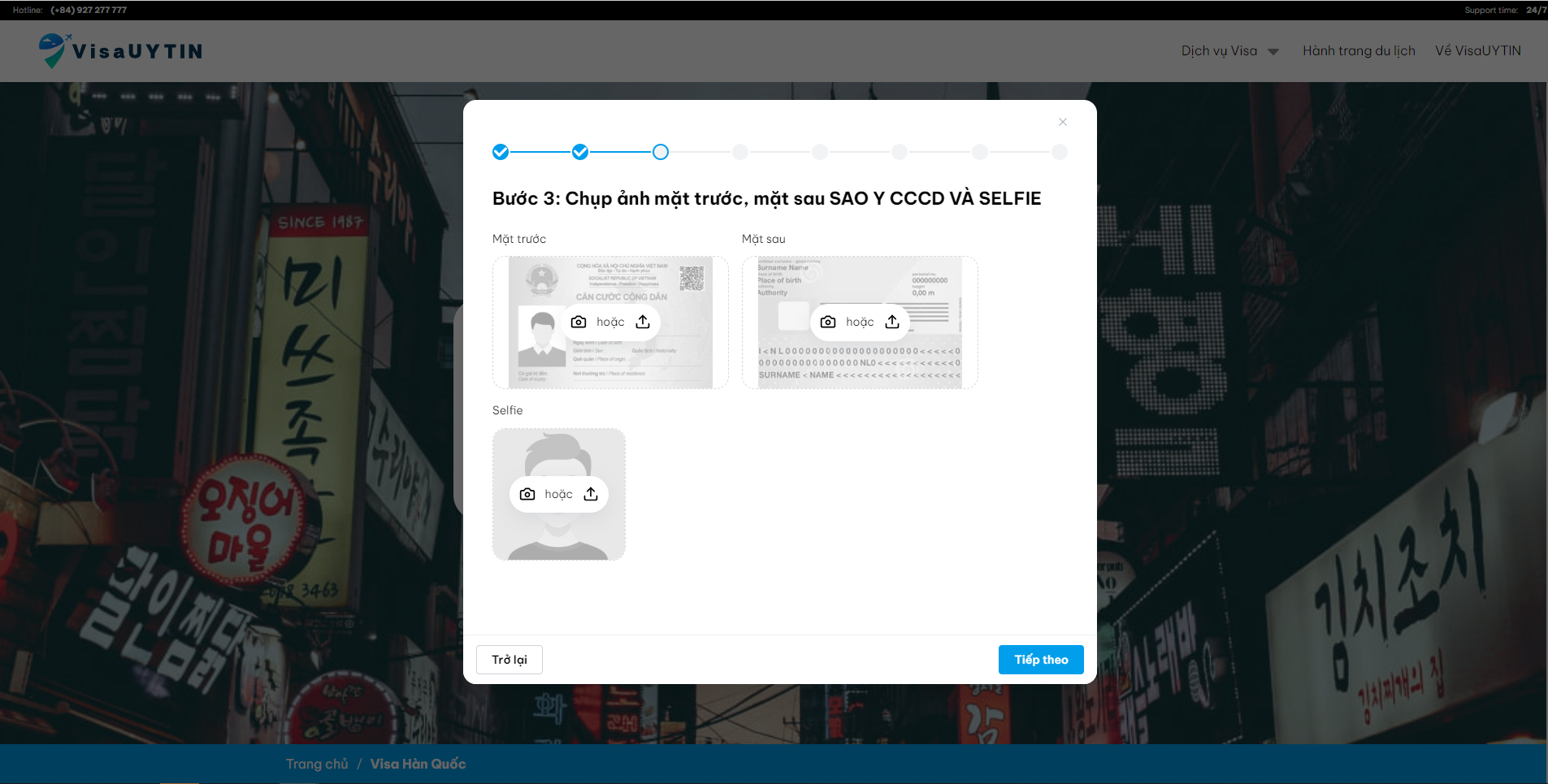
Task: Click camera icon for back side (Mặt sau)
Action: point(828,322)
